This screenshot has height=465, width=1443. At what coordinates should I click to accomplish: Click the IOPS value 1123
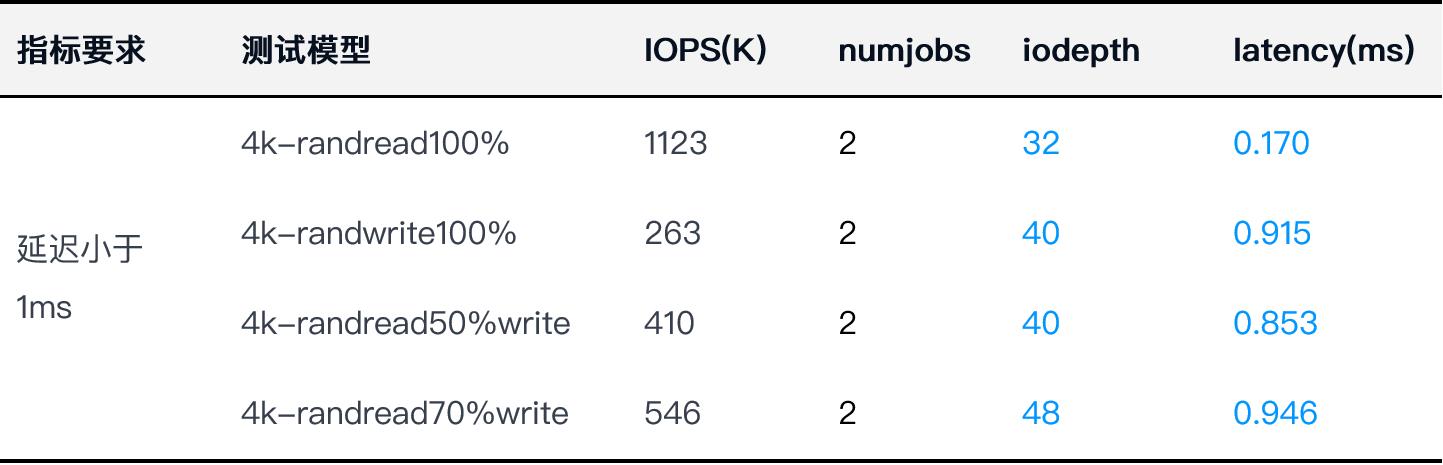tap(676, 144)
